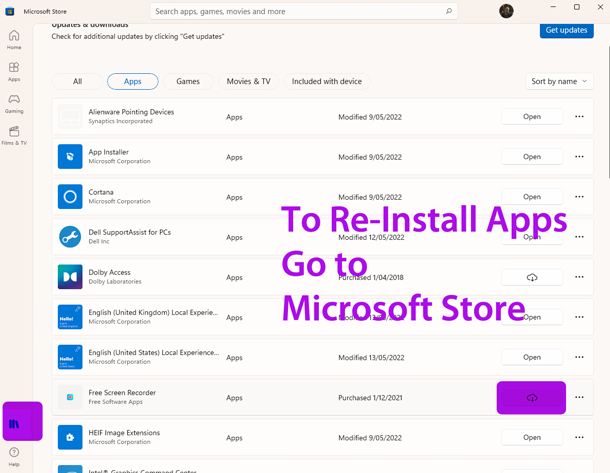Screen dimensions: 610x473
Task: Open English (United States) Local Experience
Action: pyautogui.click(x=532, y=357)
